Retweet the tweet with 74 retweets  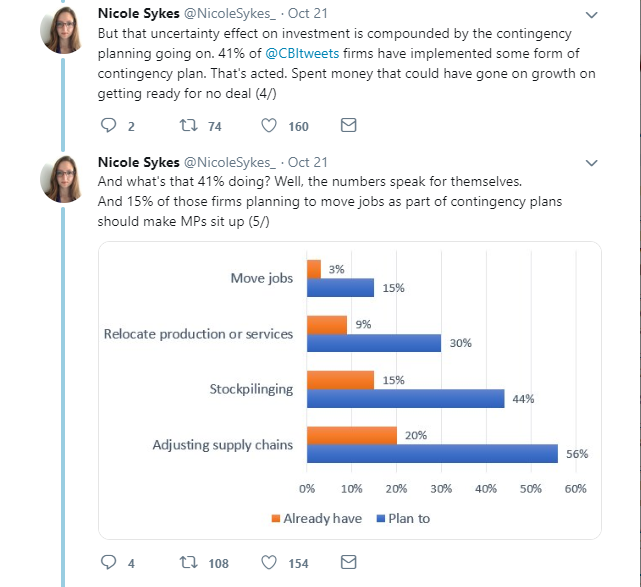click(x=189, y=125)
